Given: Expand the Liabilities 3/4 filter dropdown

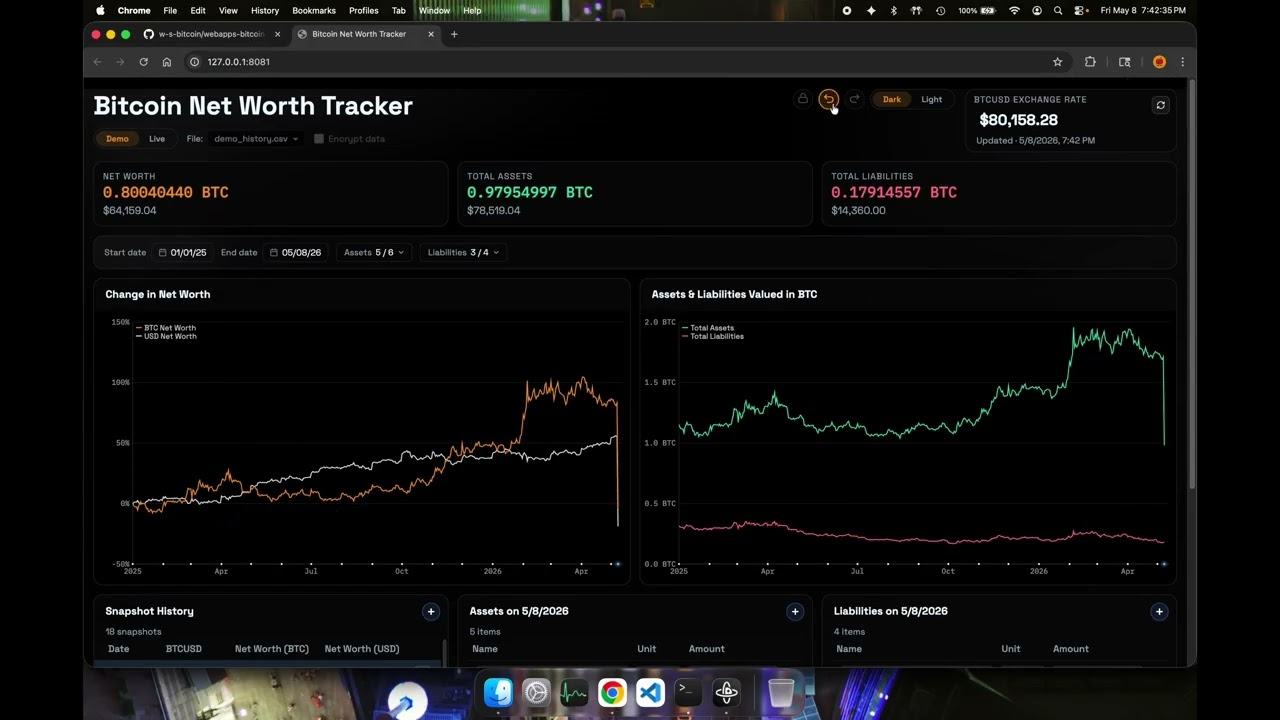Looking at the screenshot, I should click(x=463, y=253).
